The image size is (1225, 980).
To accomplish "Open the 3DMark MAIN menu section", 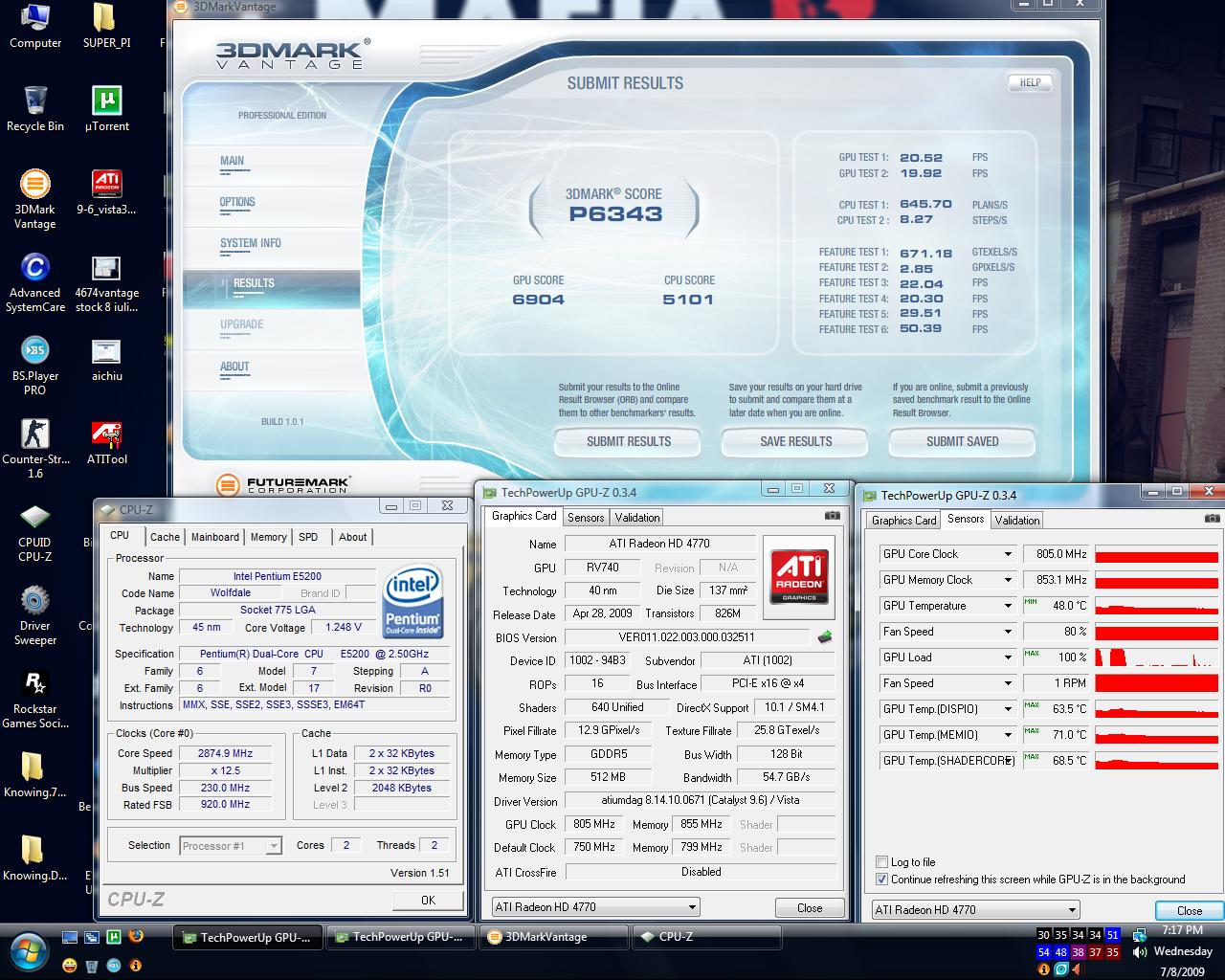I will coord(232,162).
